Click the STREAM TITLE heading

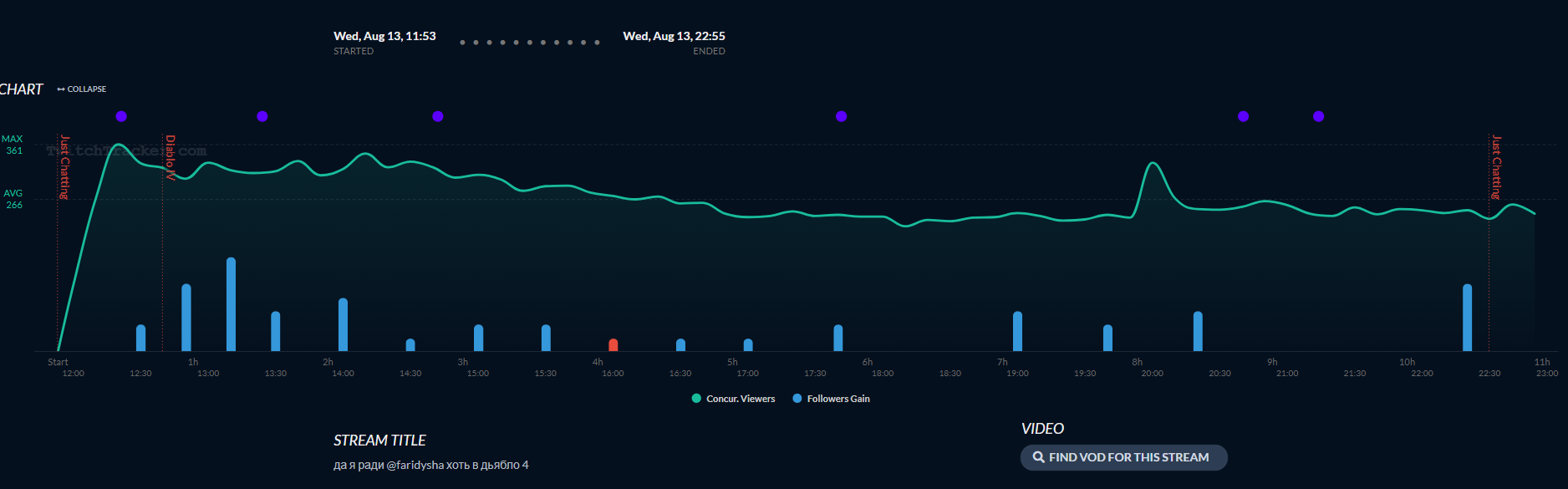[x=379, y=441]
